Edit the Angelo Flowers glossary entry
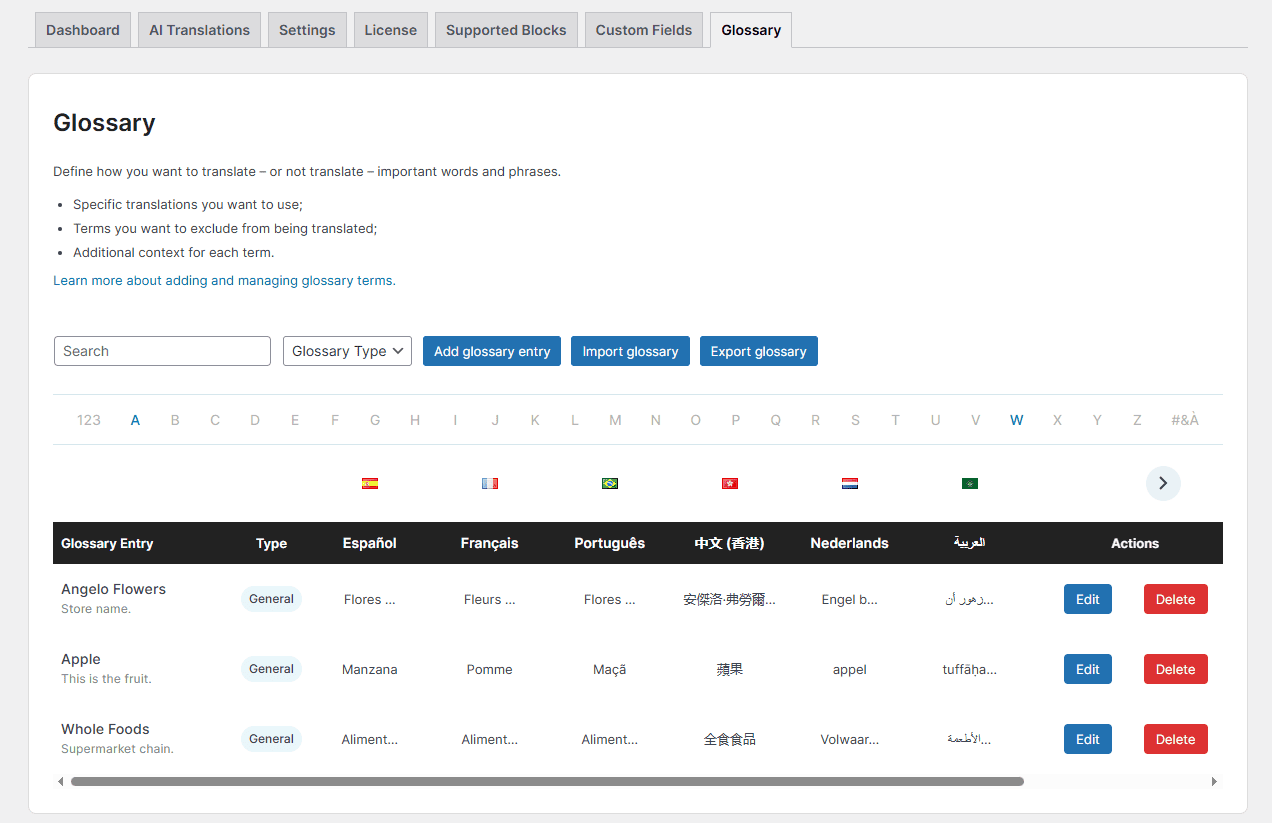Viewport: 1272px width, 823px height. click(1087, 599)
